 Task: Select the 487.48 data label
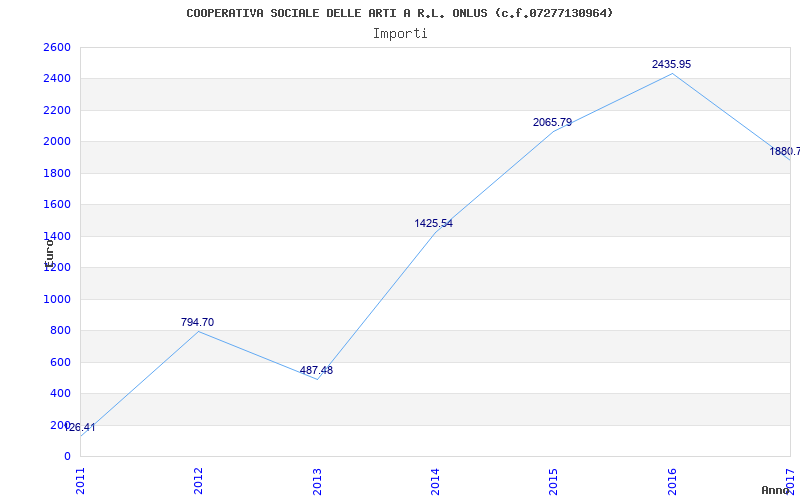316,370
